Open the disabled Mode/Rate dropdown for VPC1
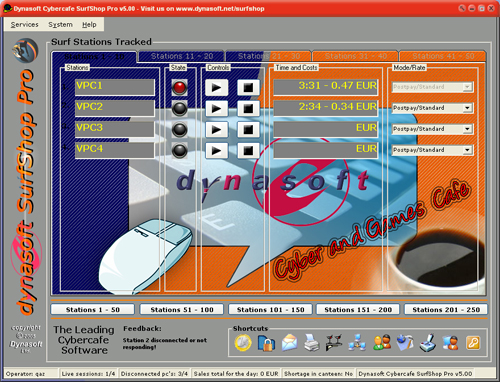 (x=432, y=87)
